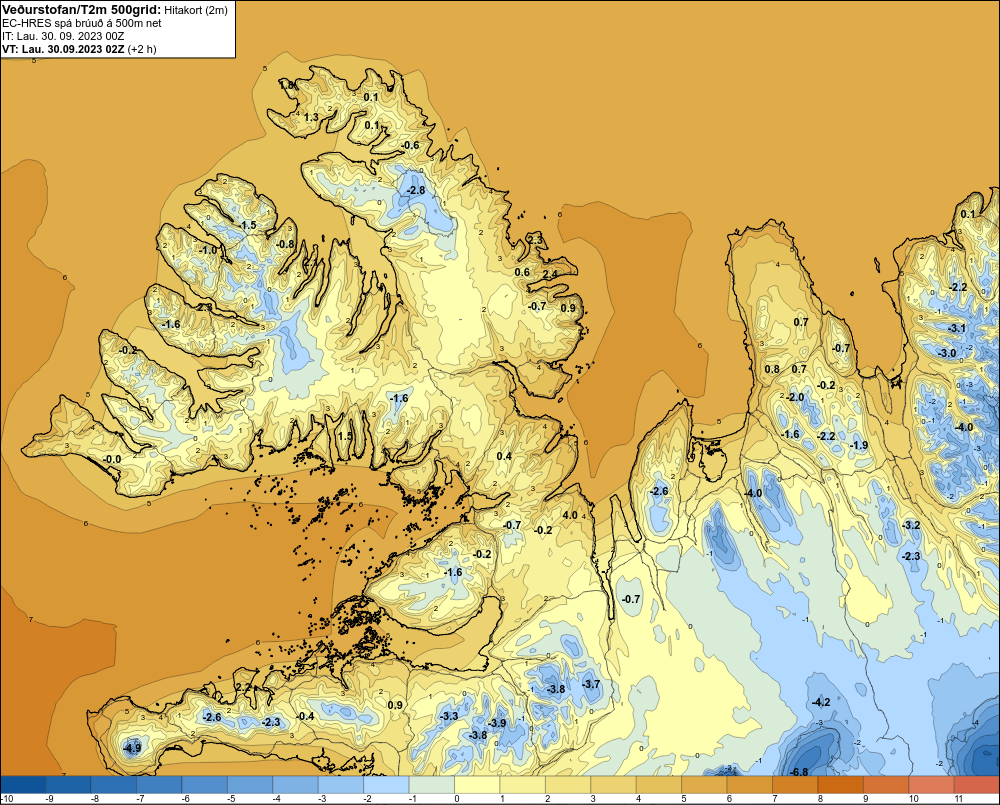Click the temperature value "-0.6"

[410, 145]
